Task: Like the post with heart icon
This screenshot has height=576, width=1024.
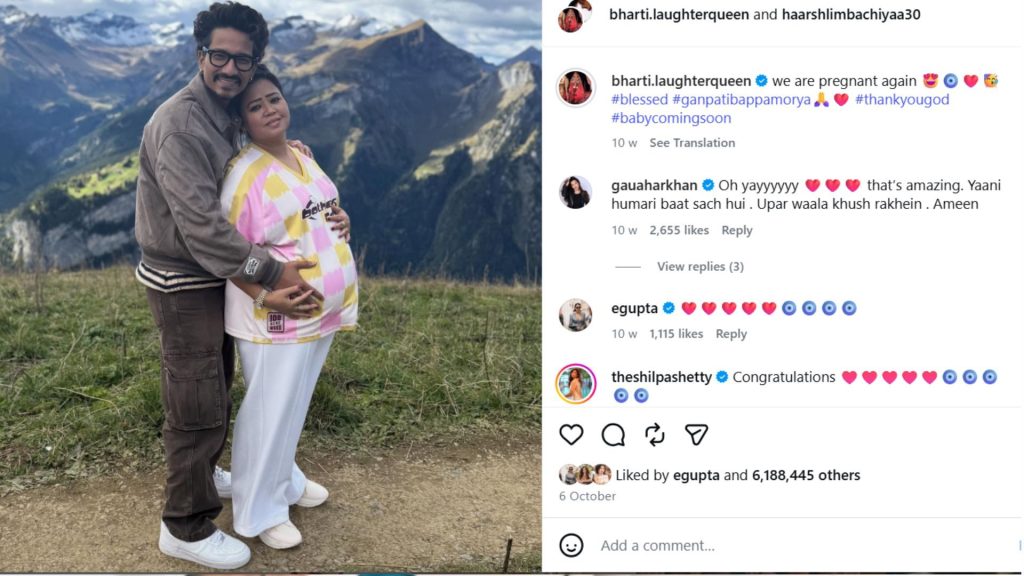Action: click(571, 435)
